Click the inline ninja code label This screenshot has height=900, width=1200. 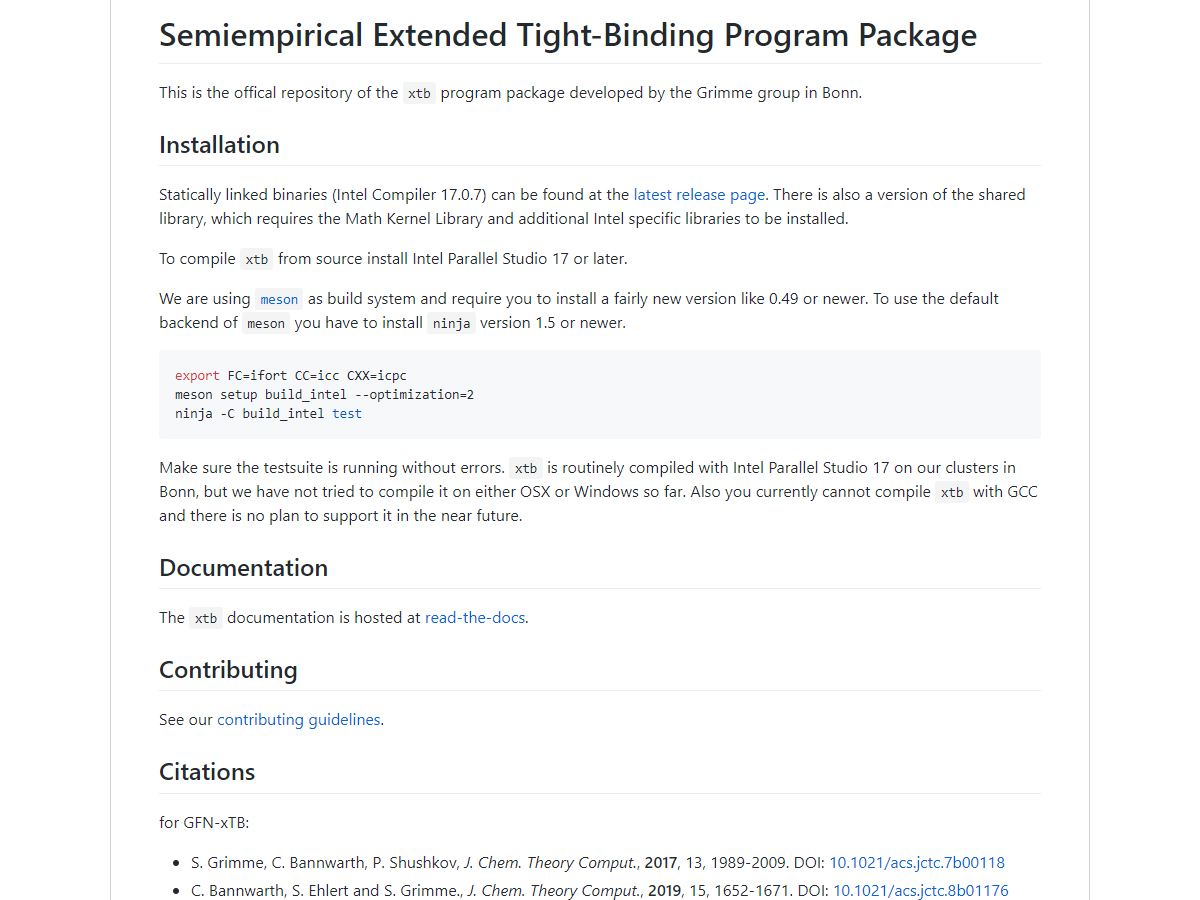point(451,323)
